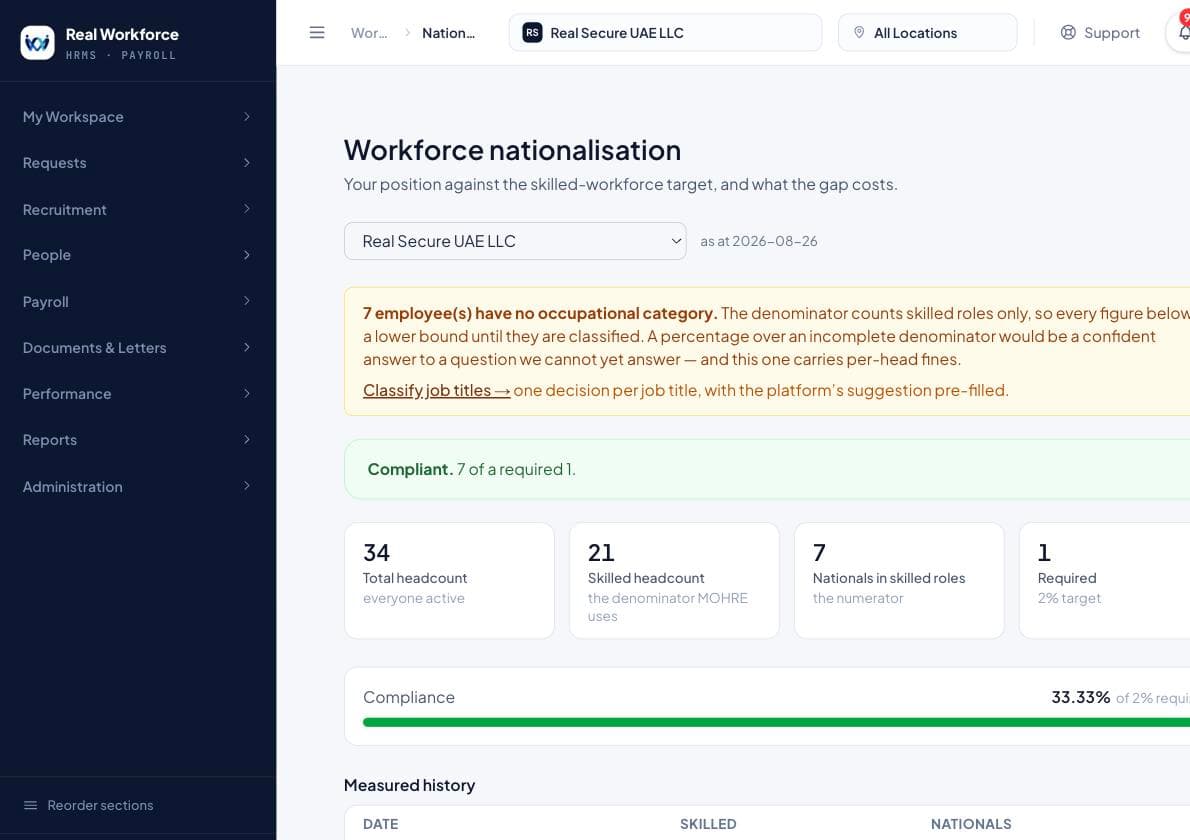This screenshot has height=840, width=1190.
Task: Click the RS company avatar badge
Action: (532, 33)
